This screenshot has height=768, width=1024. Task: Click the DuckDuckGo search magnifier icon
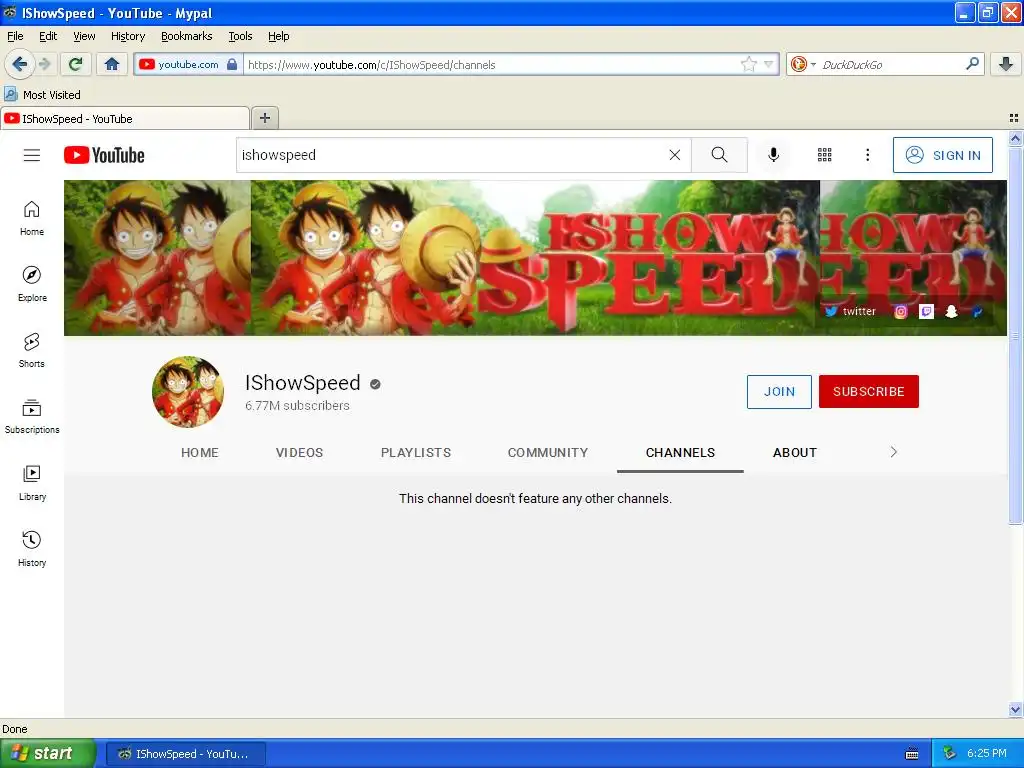coord(972,64)
